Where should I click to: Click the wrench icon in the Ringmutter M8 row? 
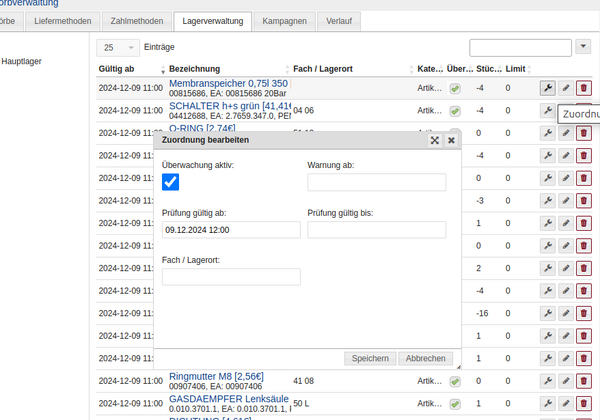pyautogui.click(x=547, y=381)
